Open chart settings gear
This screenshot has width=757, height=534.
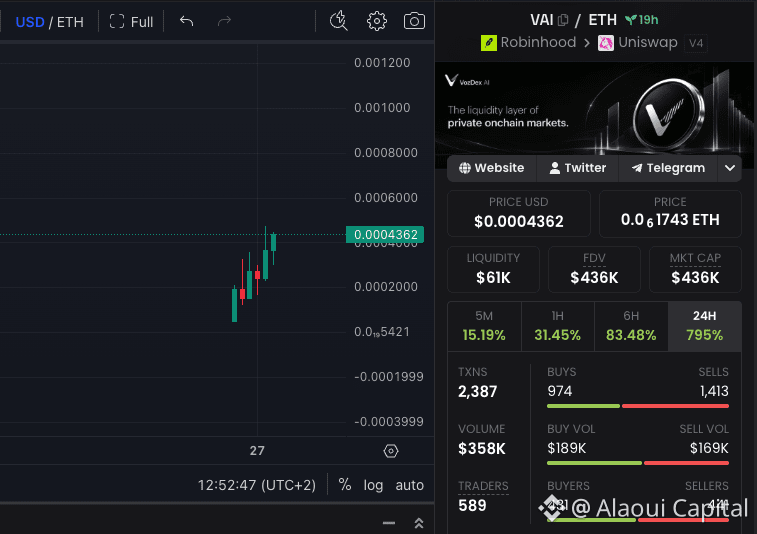377,21
